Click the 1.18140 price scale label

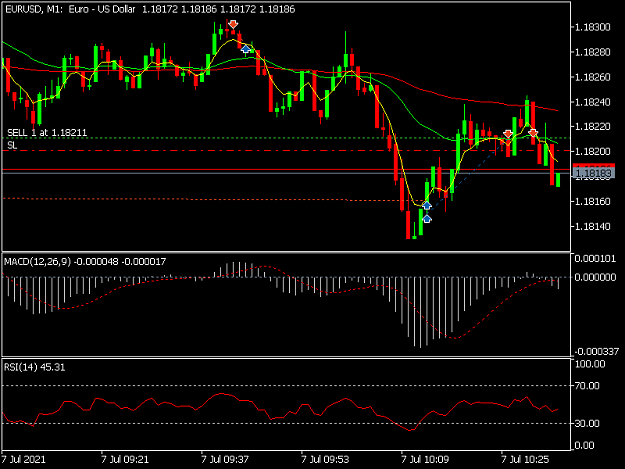click(x=593, y=227)
